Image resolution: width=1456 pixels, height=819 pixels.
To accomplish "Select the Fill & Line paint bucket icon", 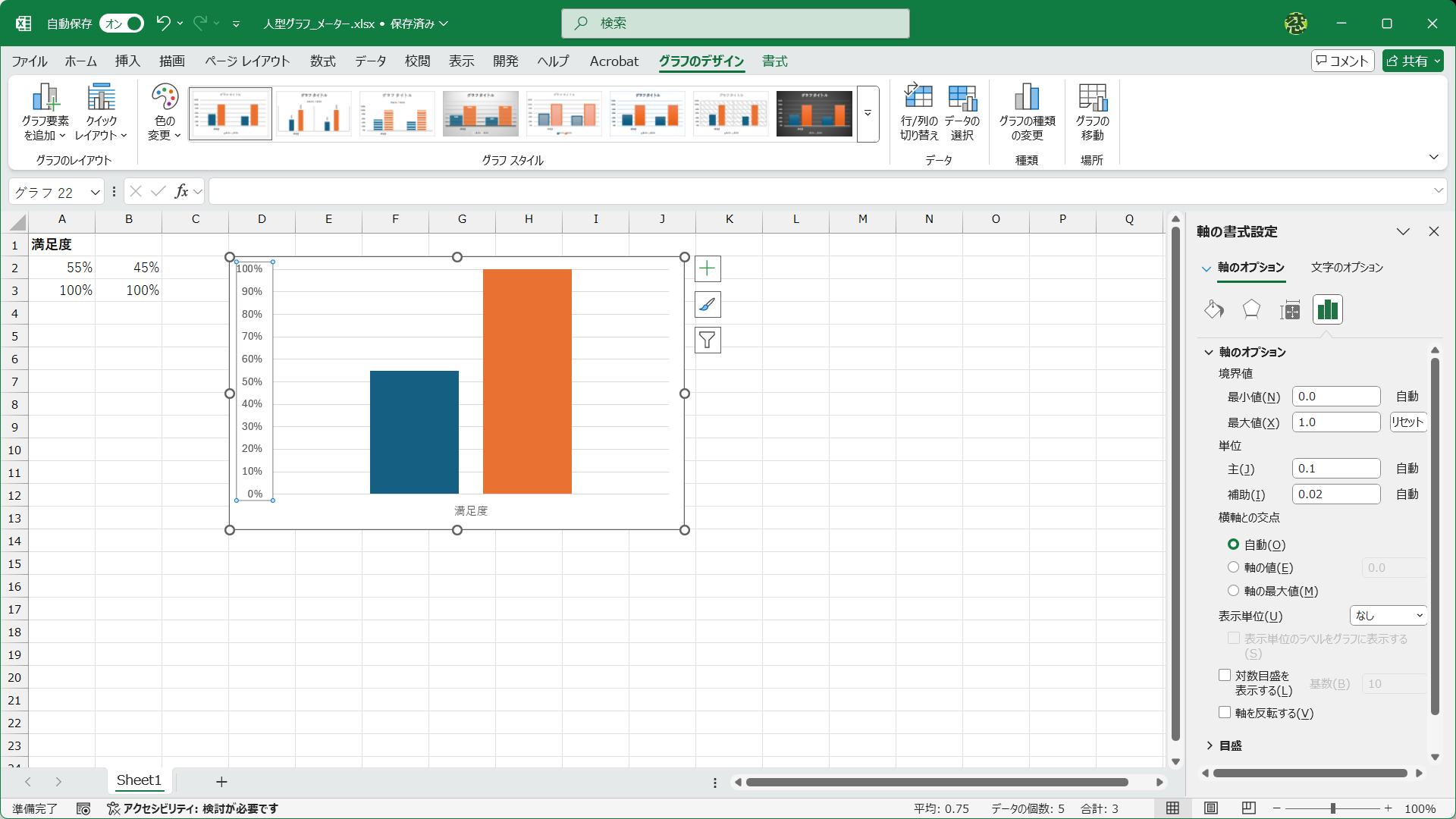I will pyautogui.click(x=1214, y=309).
